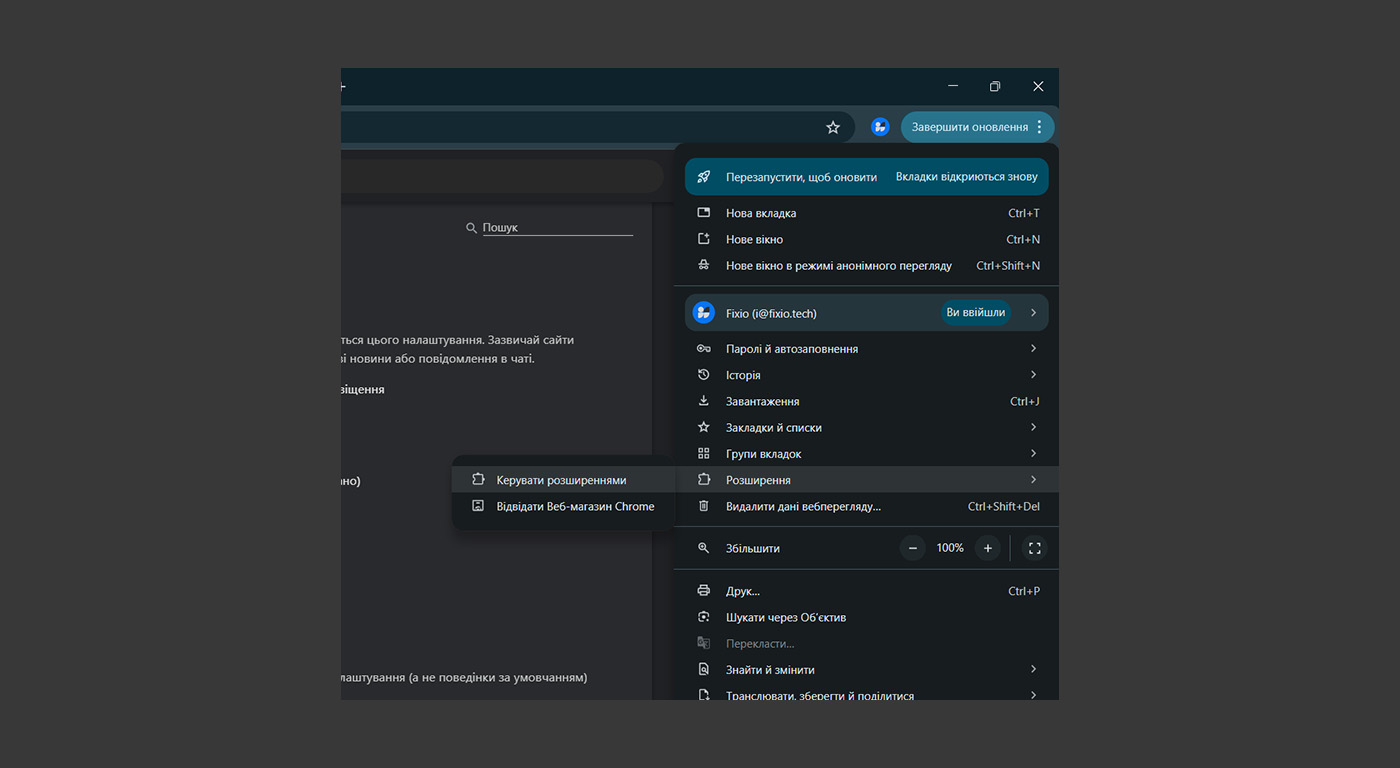Click the Fixio (i@fixio.tech) account label
The width and height of the screenshot is (1400, 768).
(x=771, y=313)
